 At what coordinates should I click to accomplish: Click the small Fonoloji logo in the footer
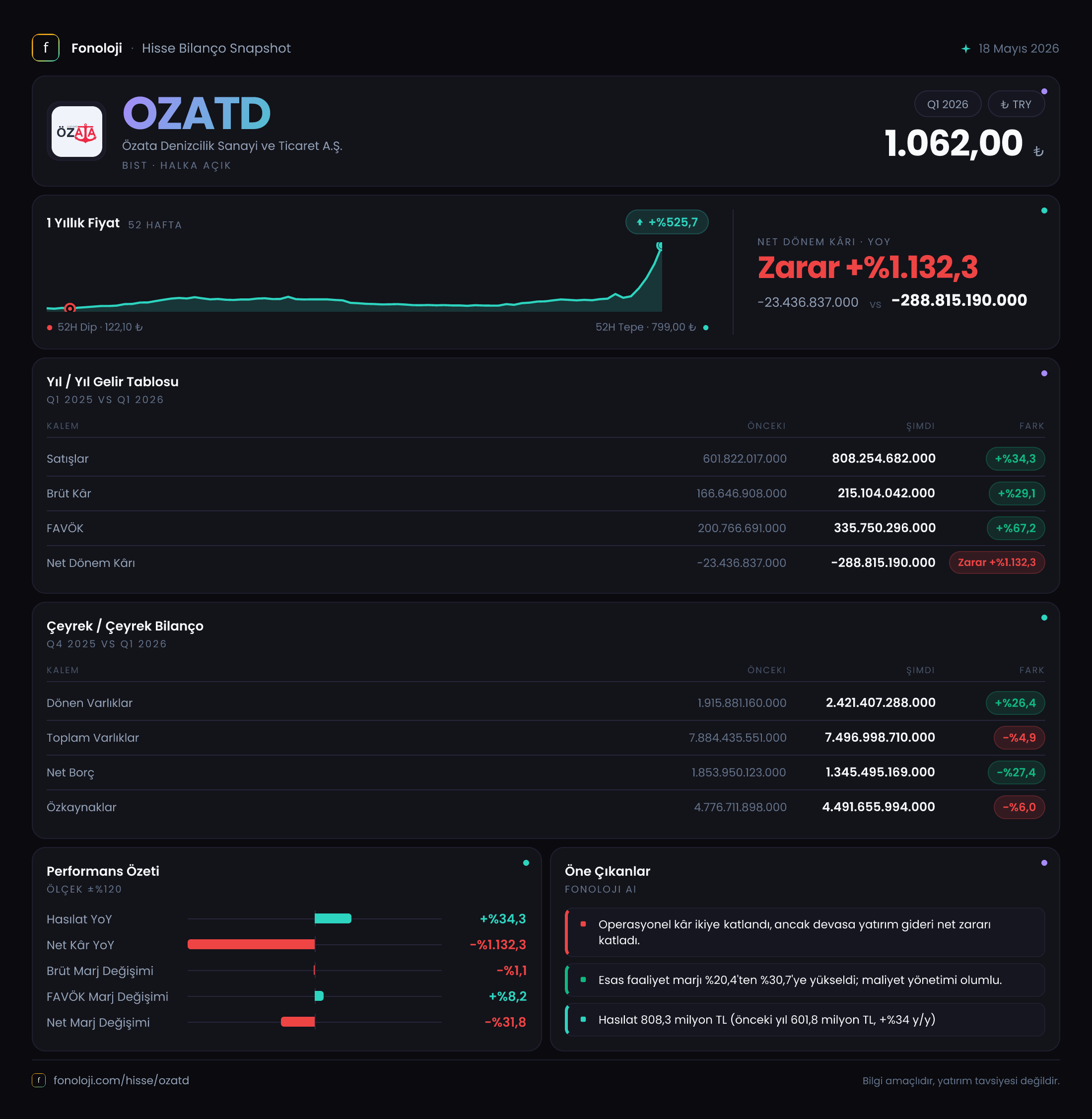tap(38, 1080)
